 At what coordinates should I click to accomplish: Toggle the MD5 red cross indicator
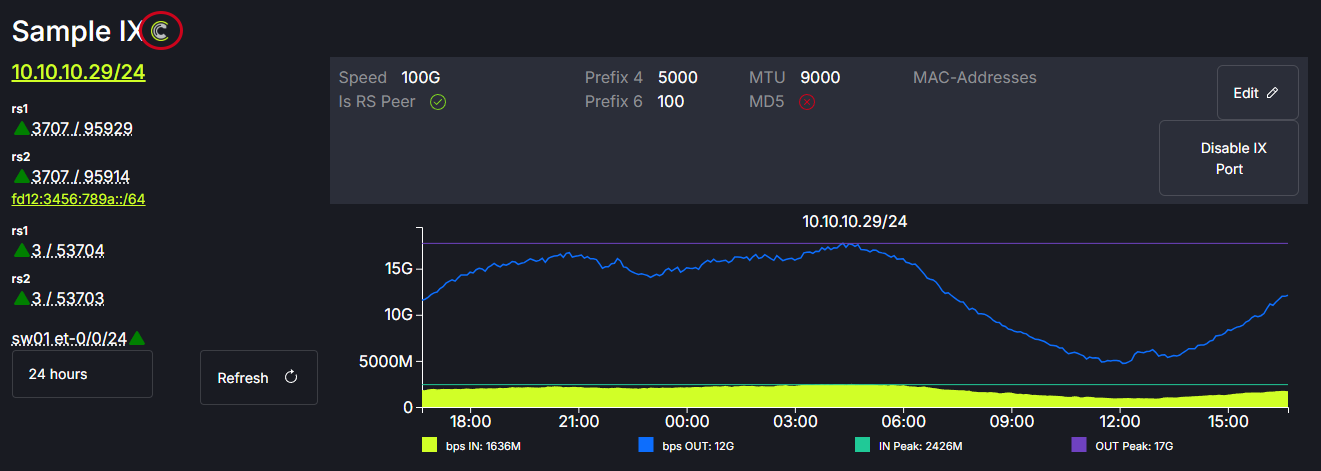pos(807,102)
